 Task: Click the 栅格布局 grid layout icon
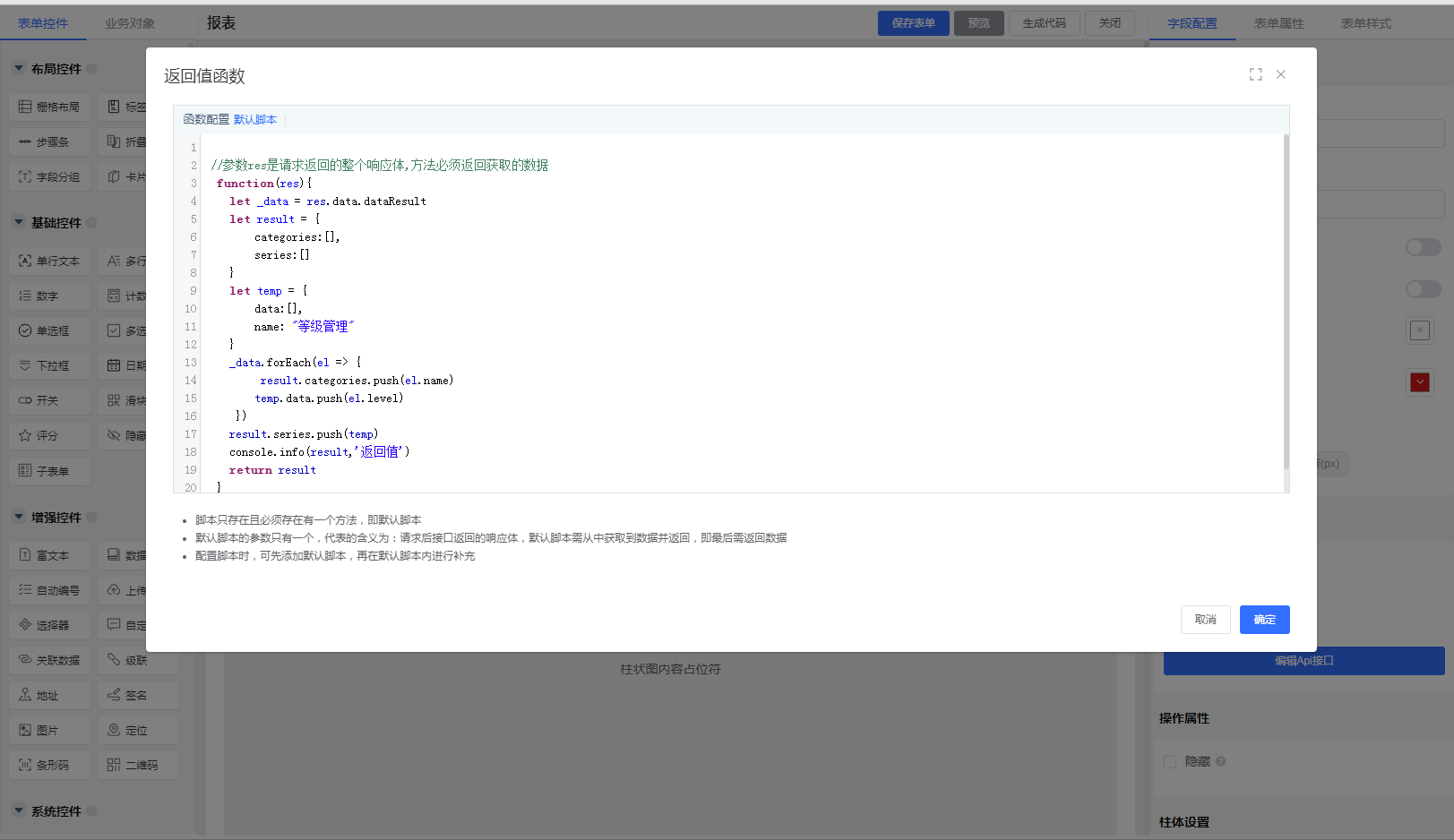25,107
